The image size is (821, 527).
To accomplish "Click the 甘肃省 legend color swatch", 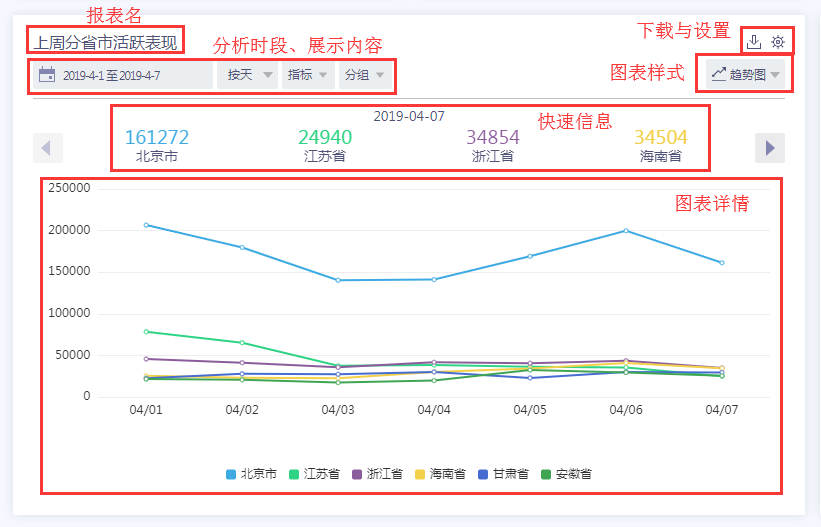I will click(482, 474).
